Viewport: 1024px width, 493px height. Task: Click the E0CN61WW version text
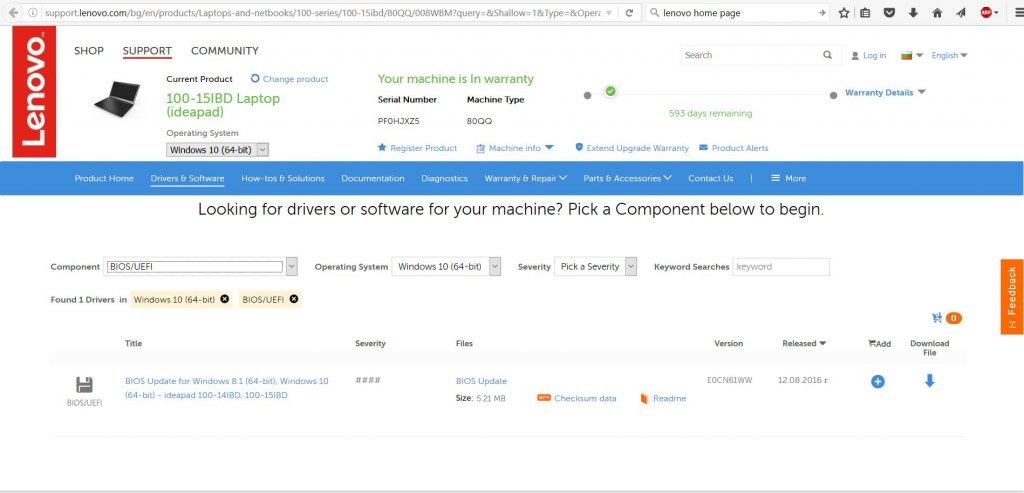(x=729, y=380)
